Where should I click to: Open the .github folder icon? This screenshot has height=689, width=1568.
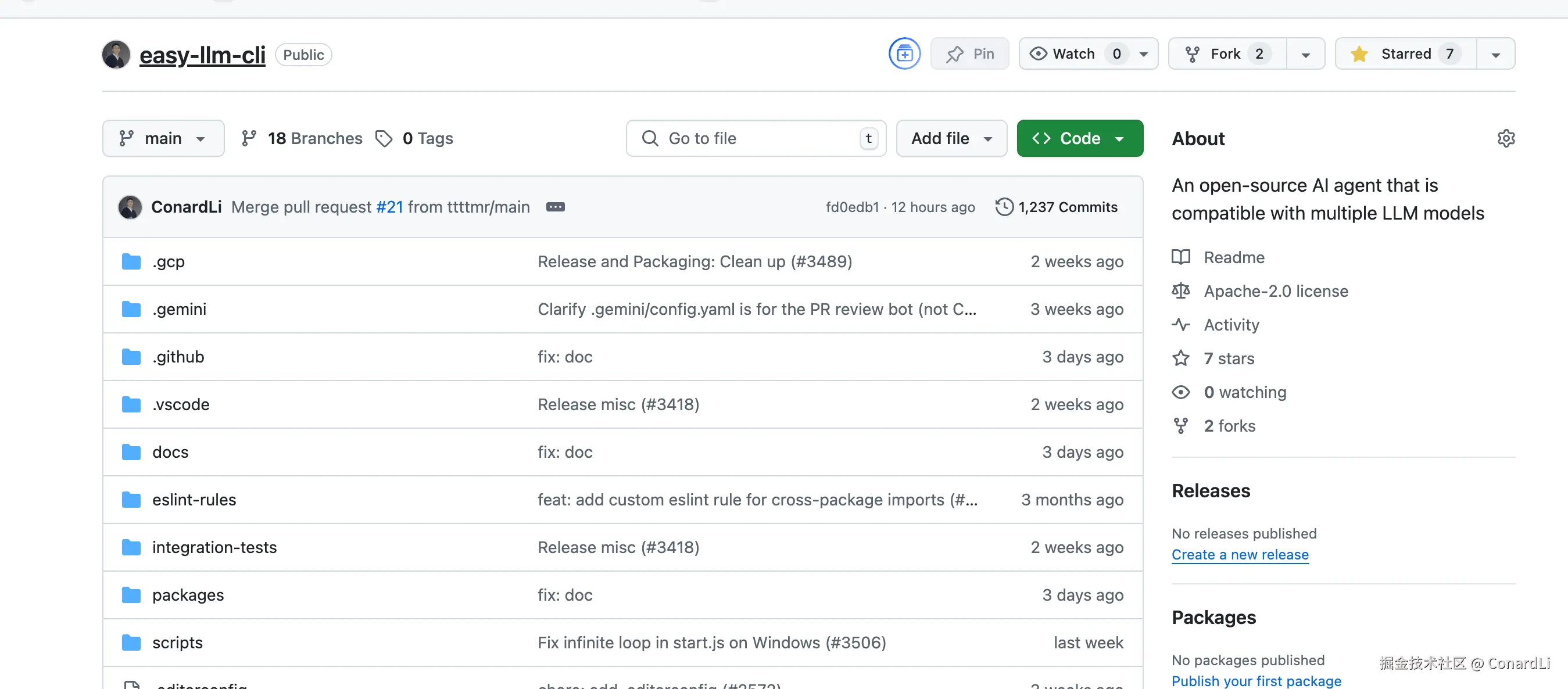pyautogui.click(x=131, y=357)
